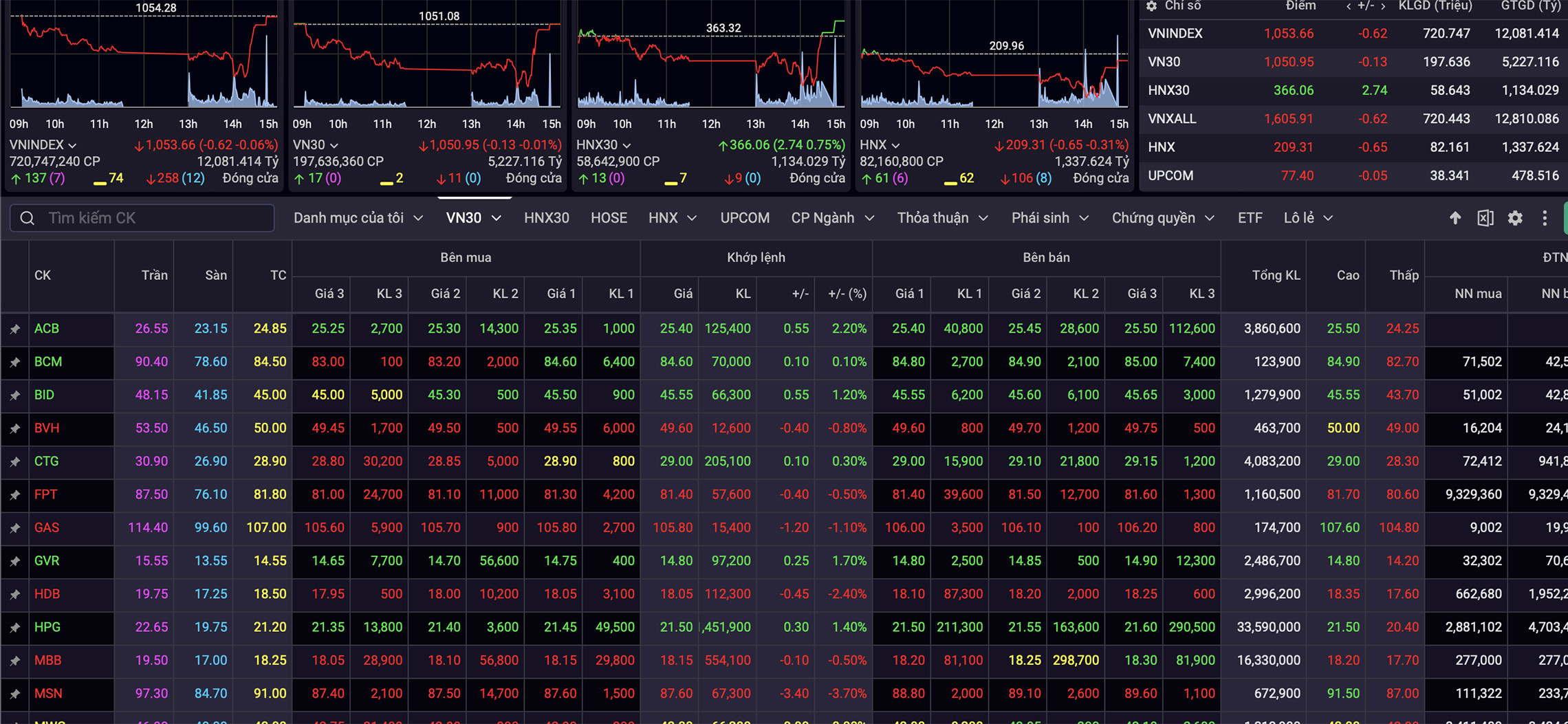Click the up arrow icon in the table toolbar
This screenshot has height=724, width=1568.
tap(1455, 218)
